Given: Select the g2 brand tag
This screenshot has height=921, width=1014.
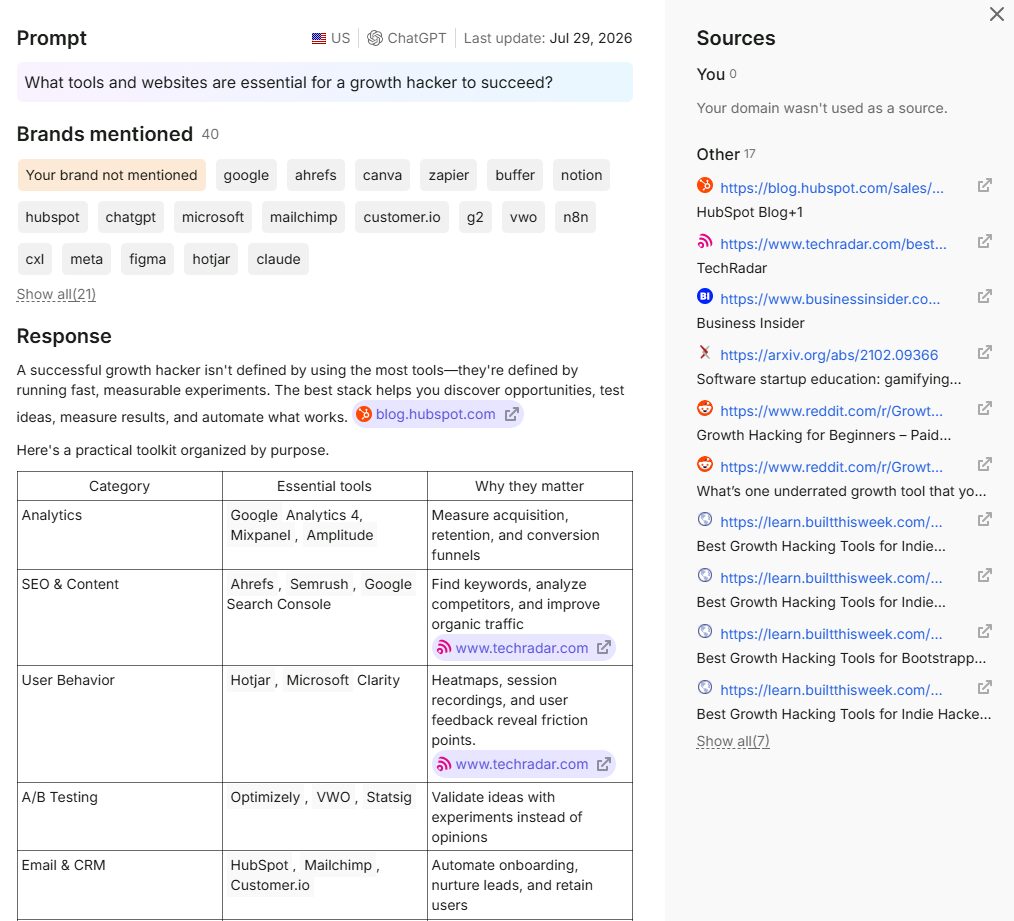Looking at the screenshot, I should click(475, 217).
